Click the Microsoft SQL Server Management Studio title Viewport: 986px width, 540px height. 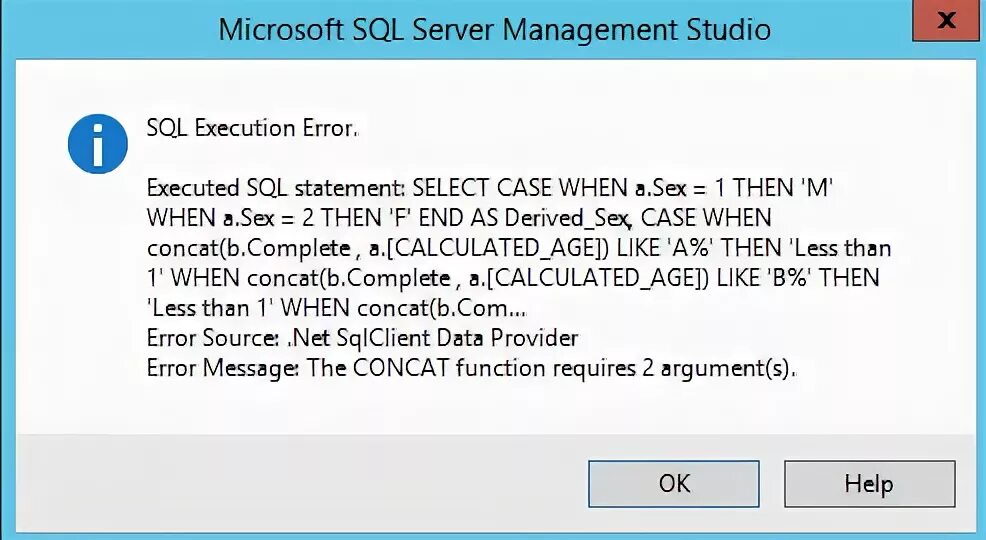pos(494,29)
